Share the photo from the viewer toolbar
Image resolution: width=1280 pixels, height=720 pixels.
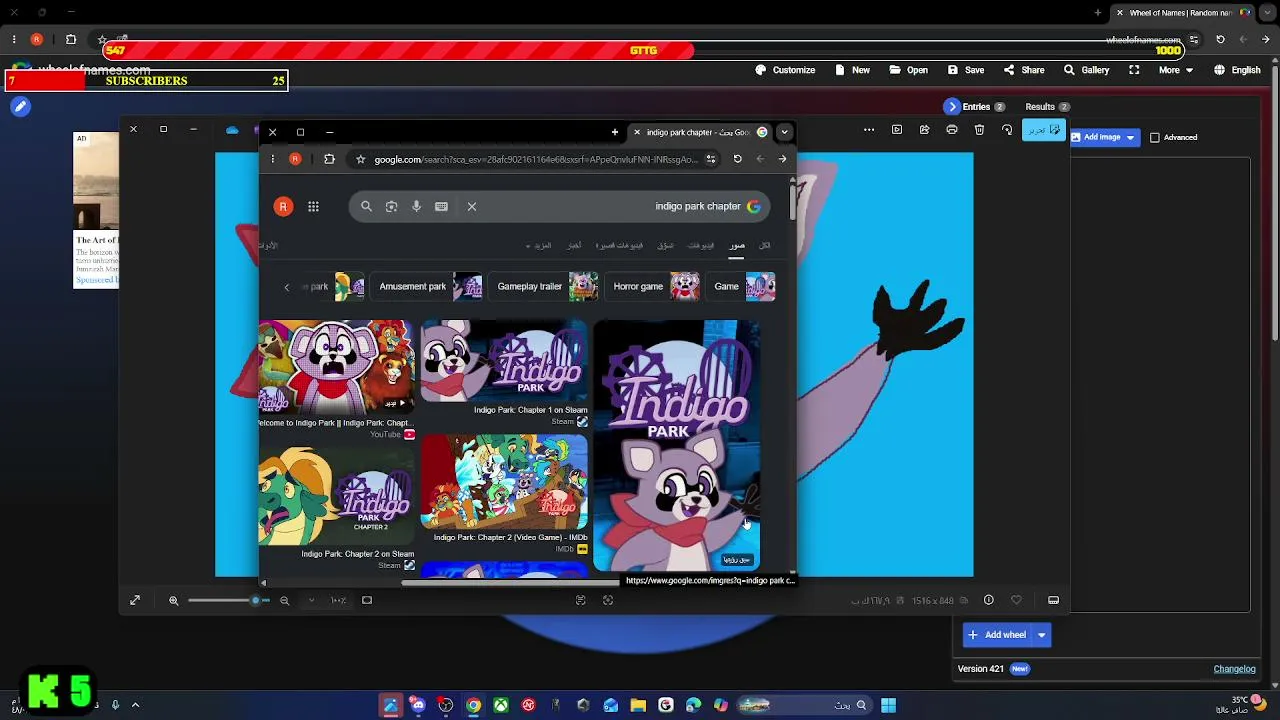point(924,130)
